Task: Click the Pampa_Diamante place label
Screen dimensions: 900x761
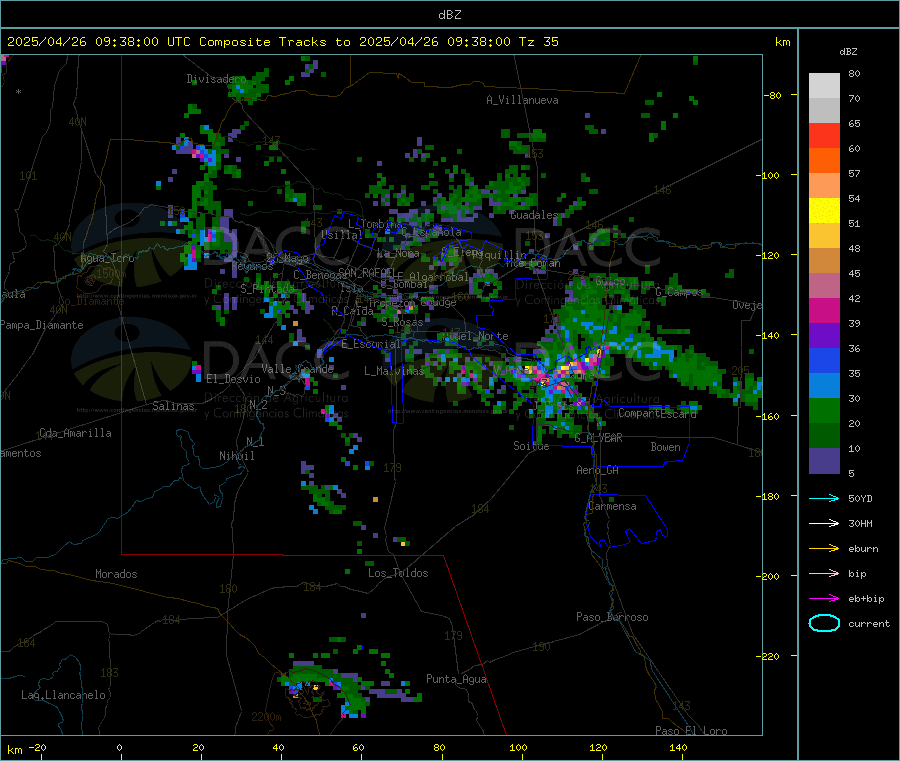Action: tap(41, 325)
